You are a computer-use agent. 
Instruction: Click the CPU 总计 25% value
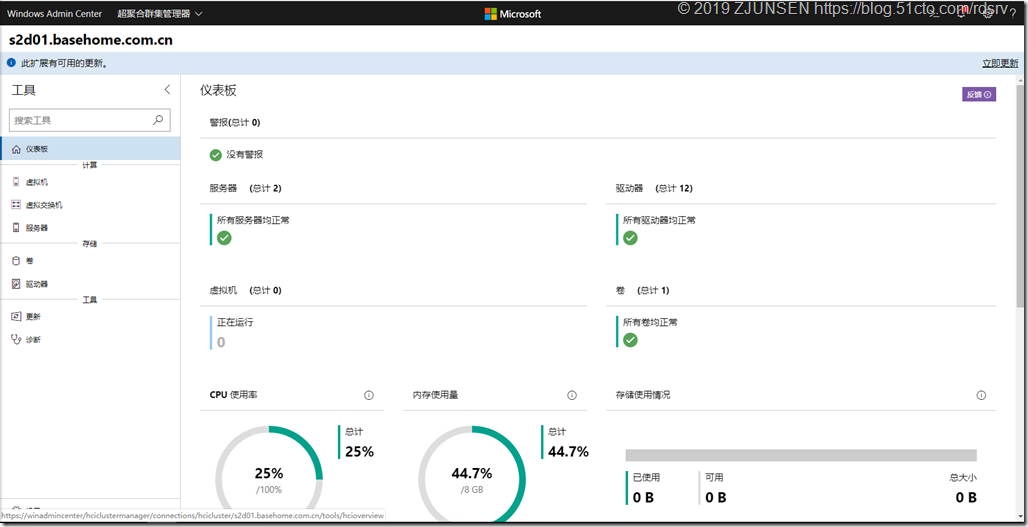click(359, 452)
